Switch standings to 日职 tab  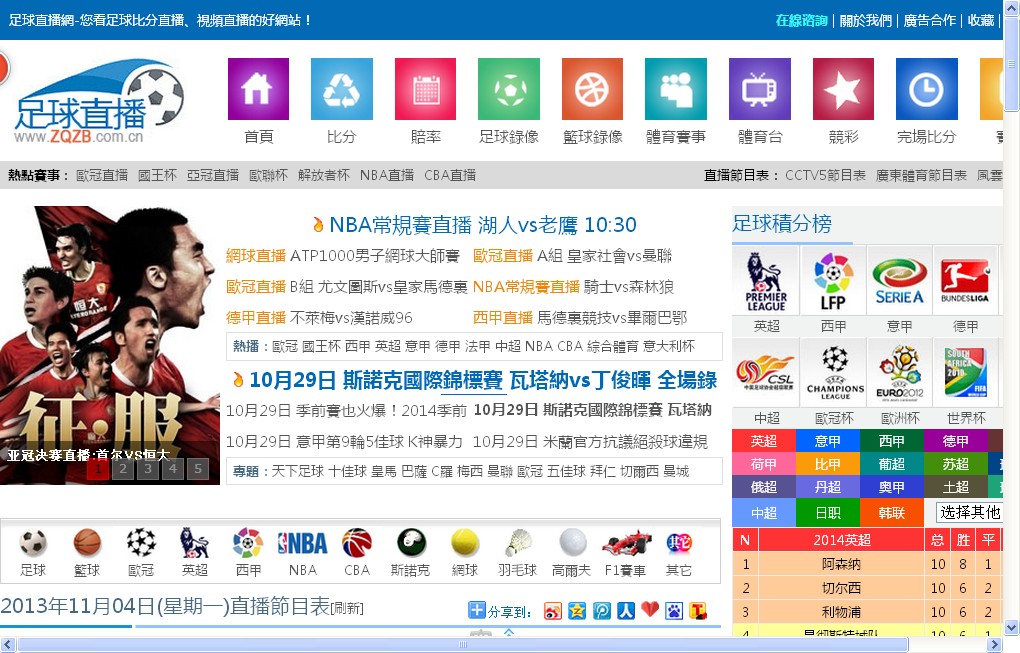click(827, 513)
